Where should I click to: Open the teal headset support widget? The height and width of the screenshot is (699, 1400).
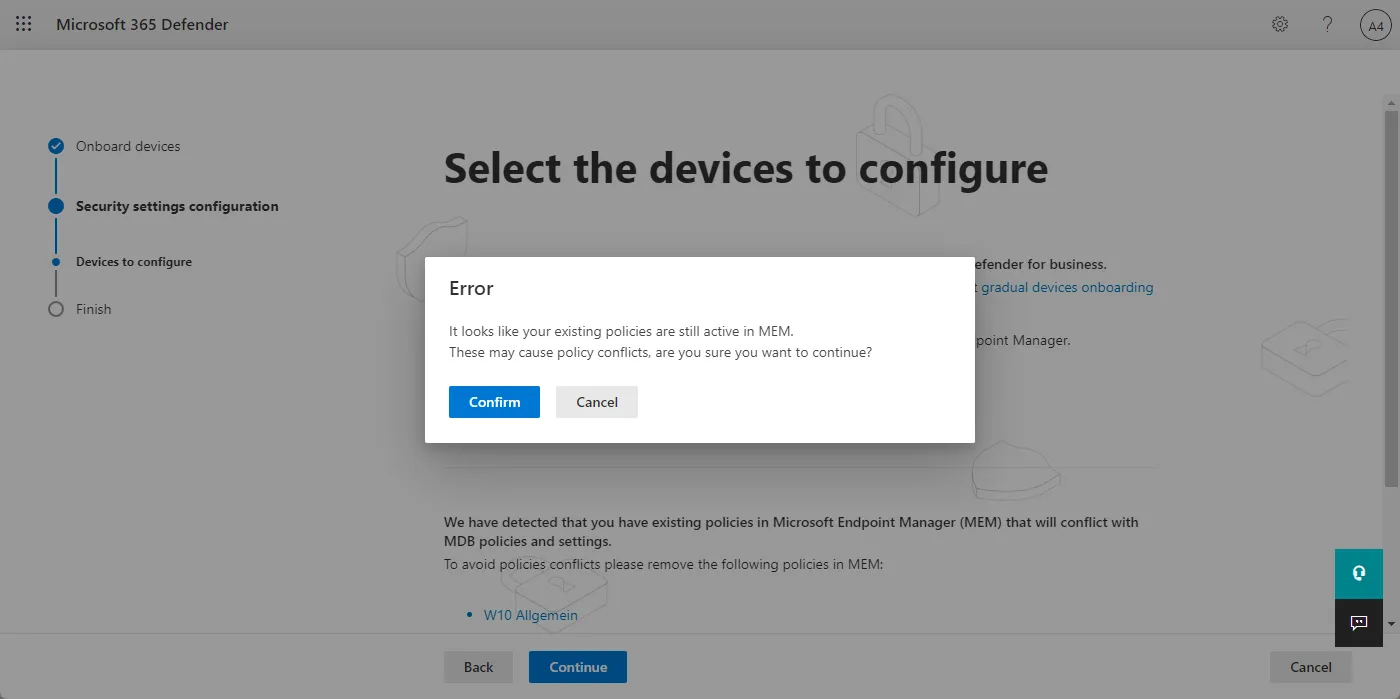tap(1359, 573)
